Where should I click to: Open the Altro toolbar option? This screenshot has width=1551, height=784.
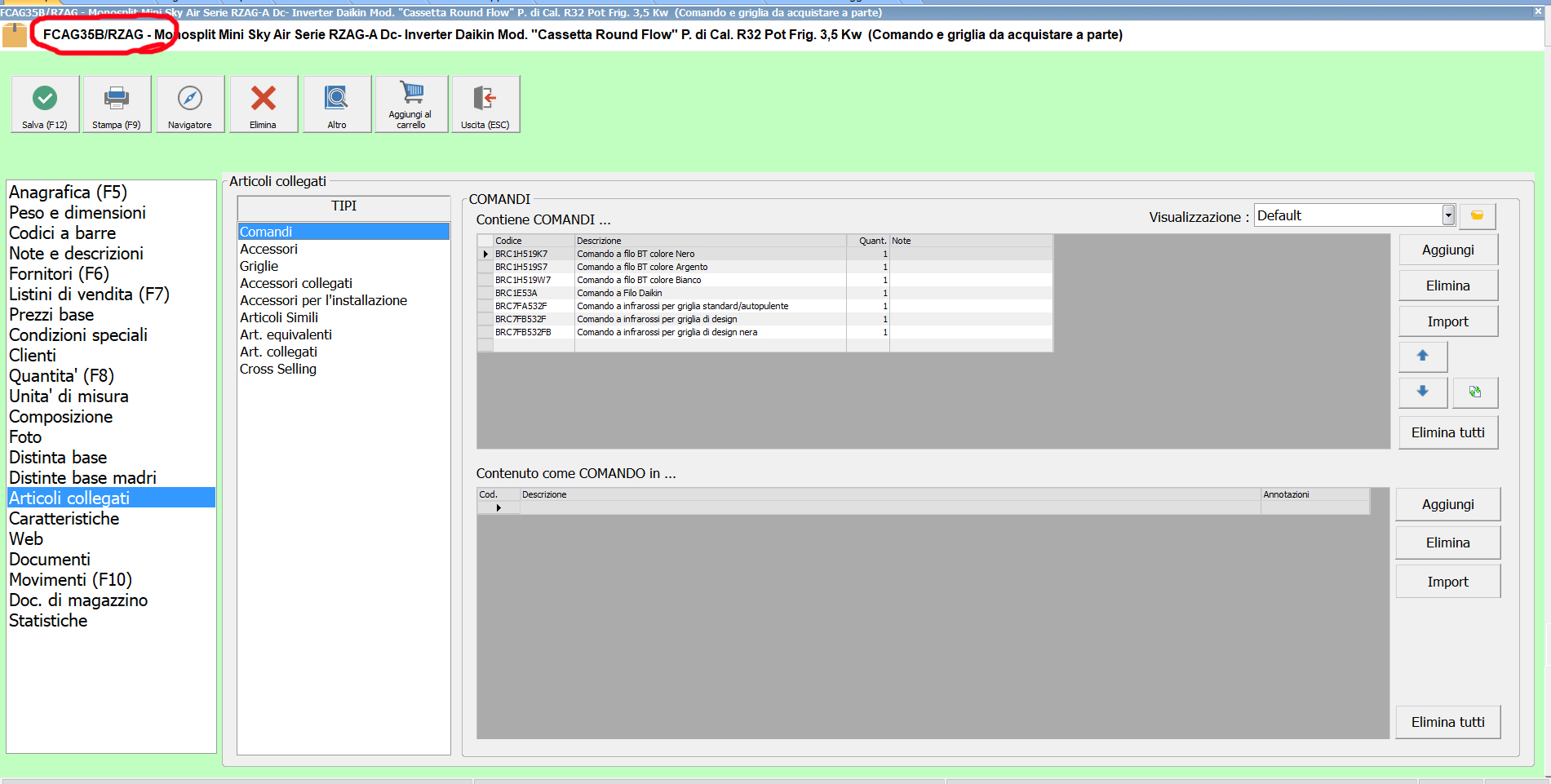coord(337,104)
